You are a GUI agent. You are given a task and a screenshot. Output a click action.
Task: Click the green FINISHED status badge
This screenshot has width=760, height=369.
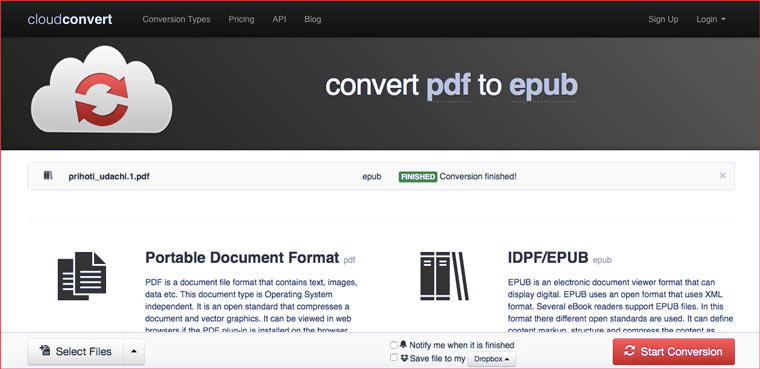pos(418,176)
